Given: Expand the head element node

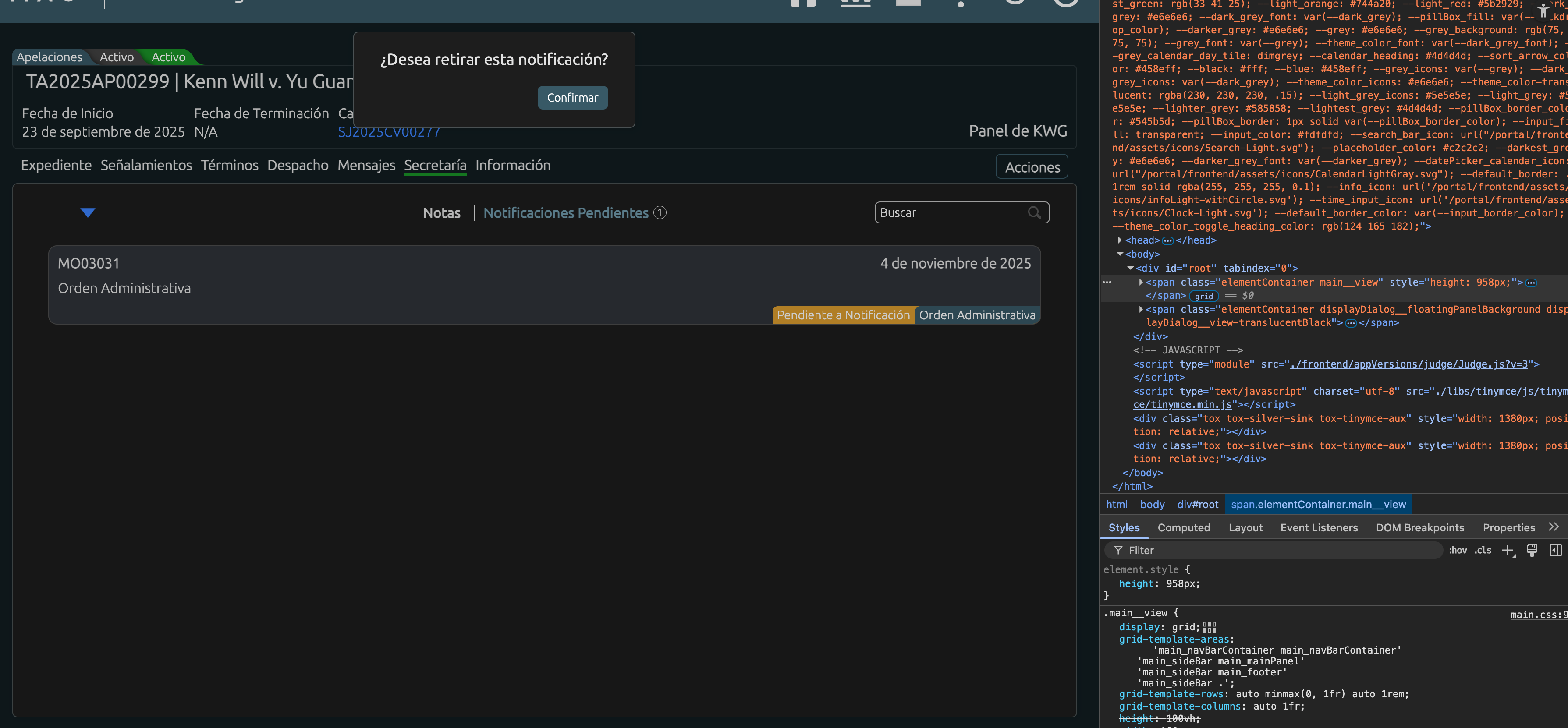Looking at the screenshot, I should click(x=1120, y=240).
